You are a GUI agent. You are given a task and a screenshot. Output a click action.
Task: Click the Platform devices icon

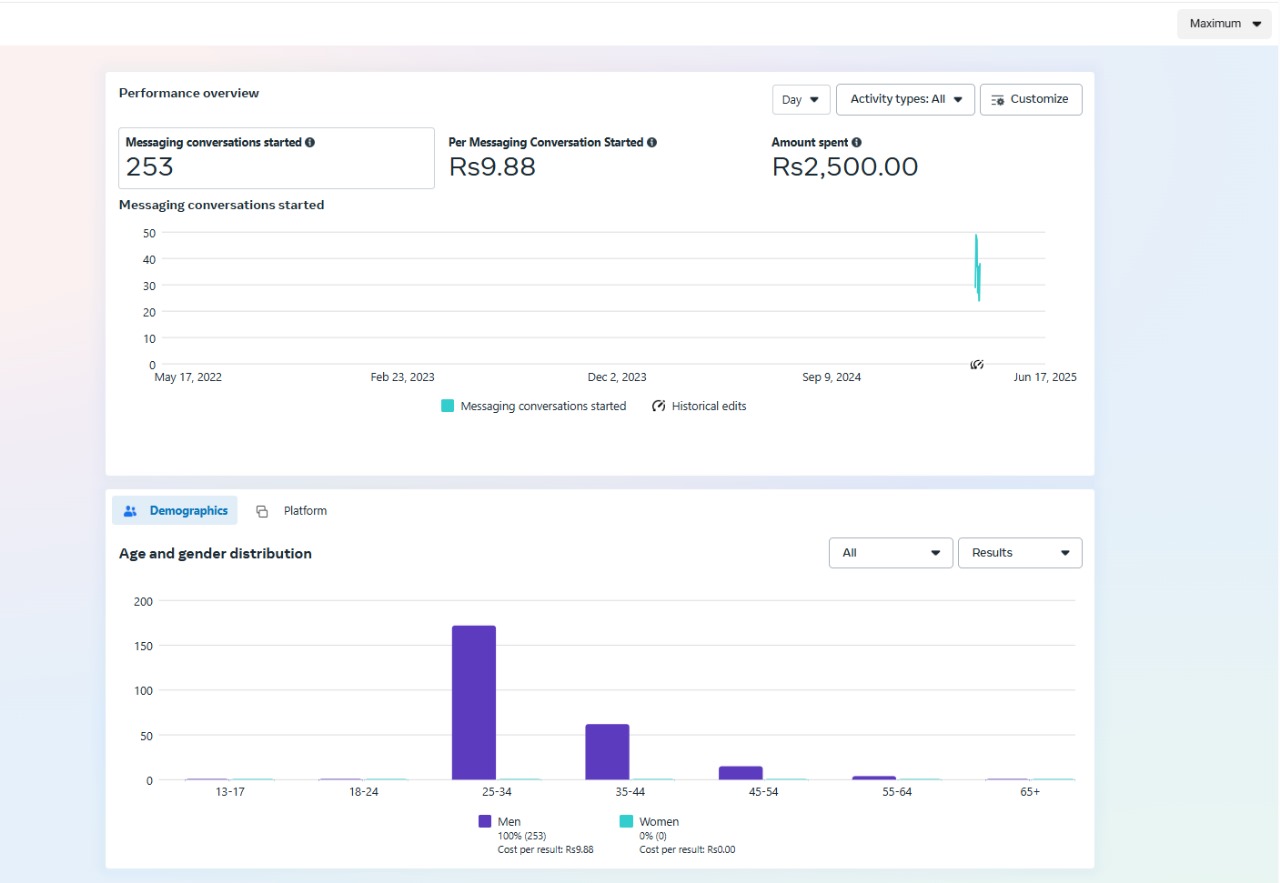pos(262,511)
